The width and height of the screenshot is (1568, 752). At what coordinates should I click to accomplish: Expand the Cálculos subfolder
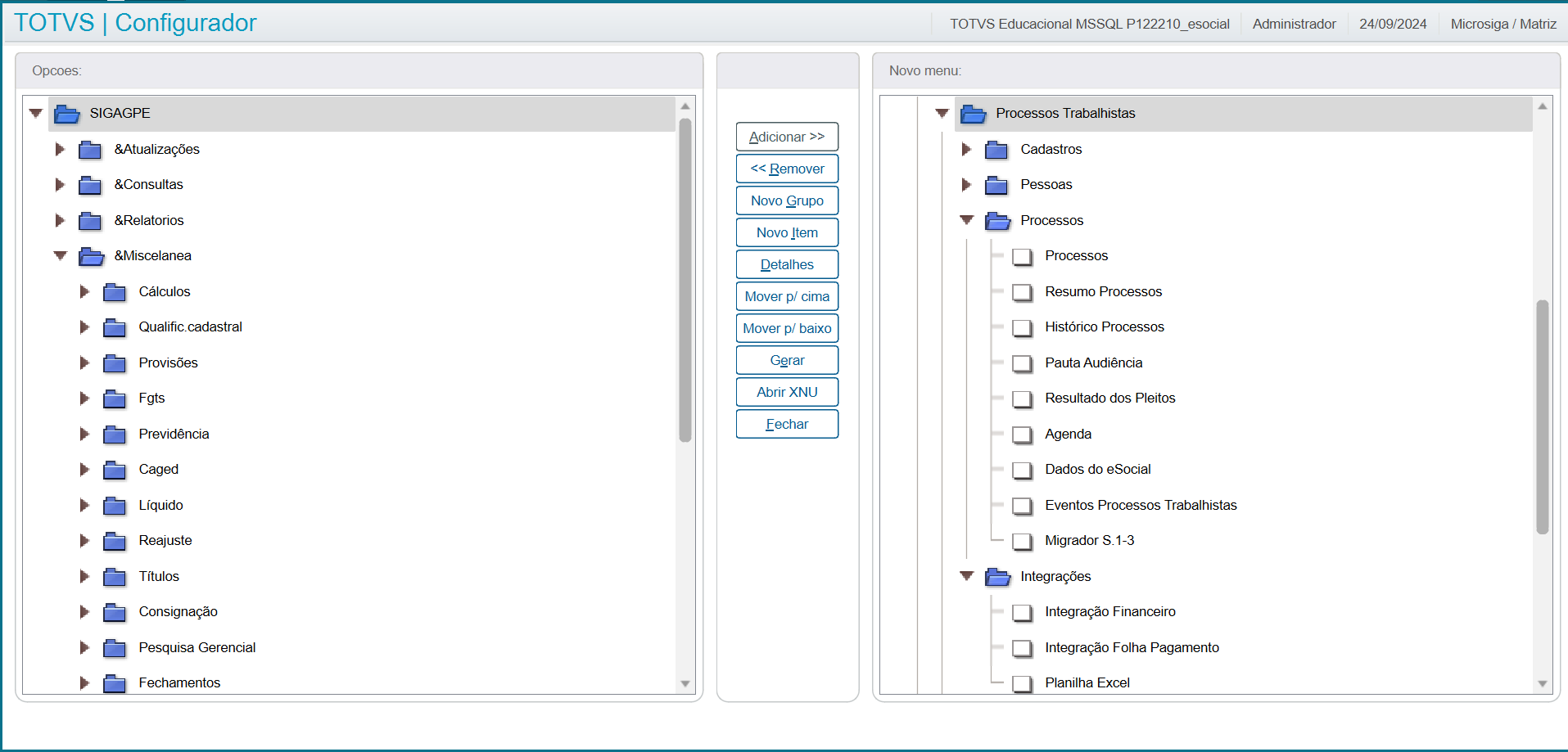click(84, 291)
